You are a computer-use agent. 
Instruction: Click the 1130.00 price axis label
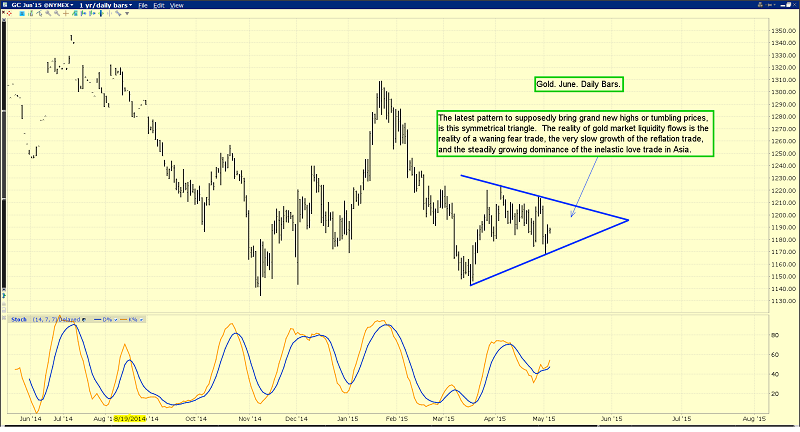tap(785, 301)
